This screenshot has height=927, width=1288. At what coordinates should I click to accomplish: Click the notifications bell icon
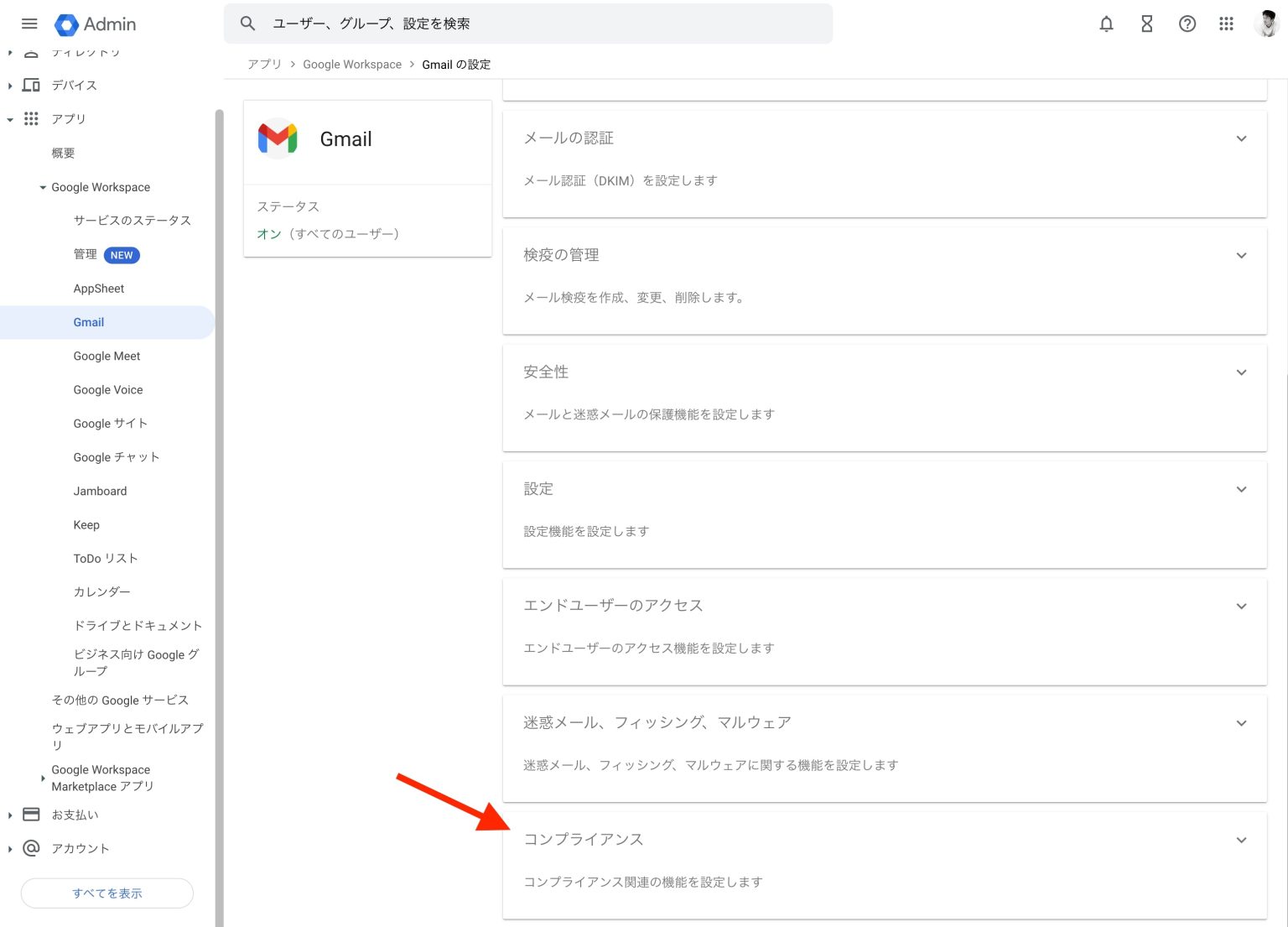click(x=1106, y=23)
